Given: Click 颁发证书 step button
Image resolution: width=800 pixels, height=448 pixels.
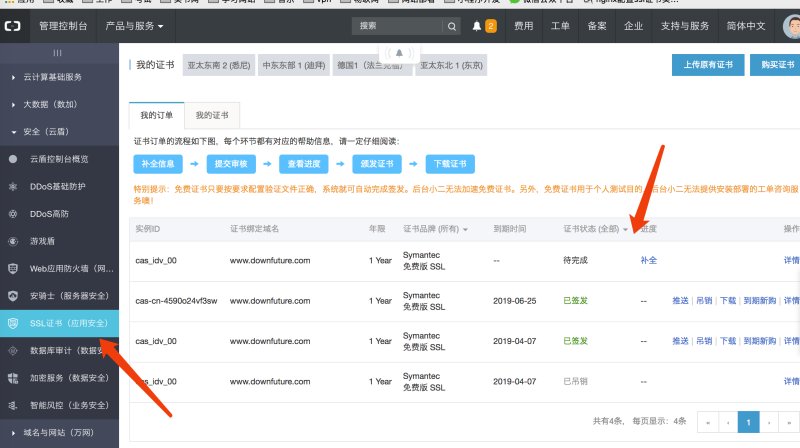Looking at the screenshot, I should 377,164.
